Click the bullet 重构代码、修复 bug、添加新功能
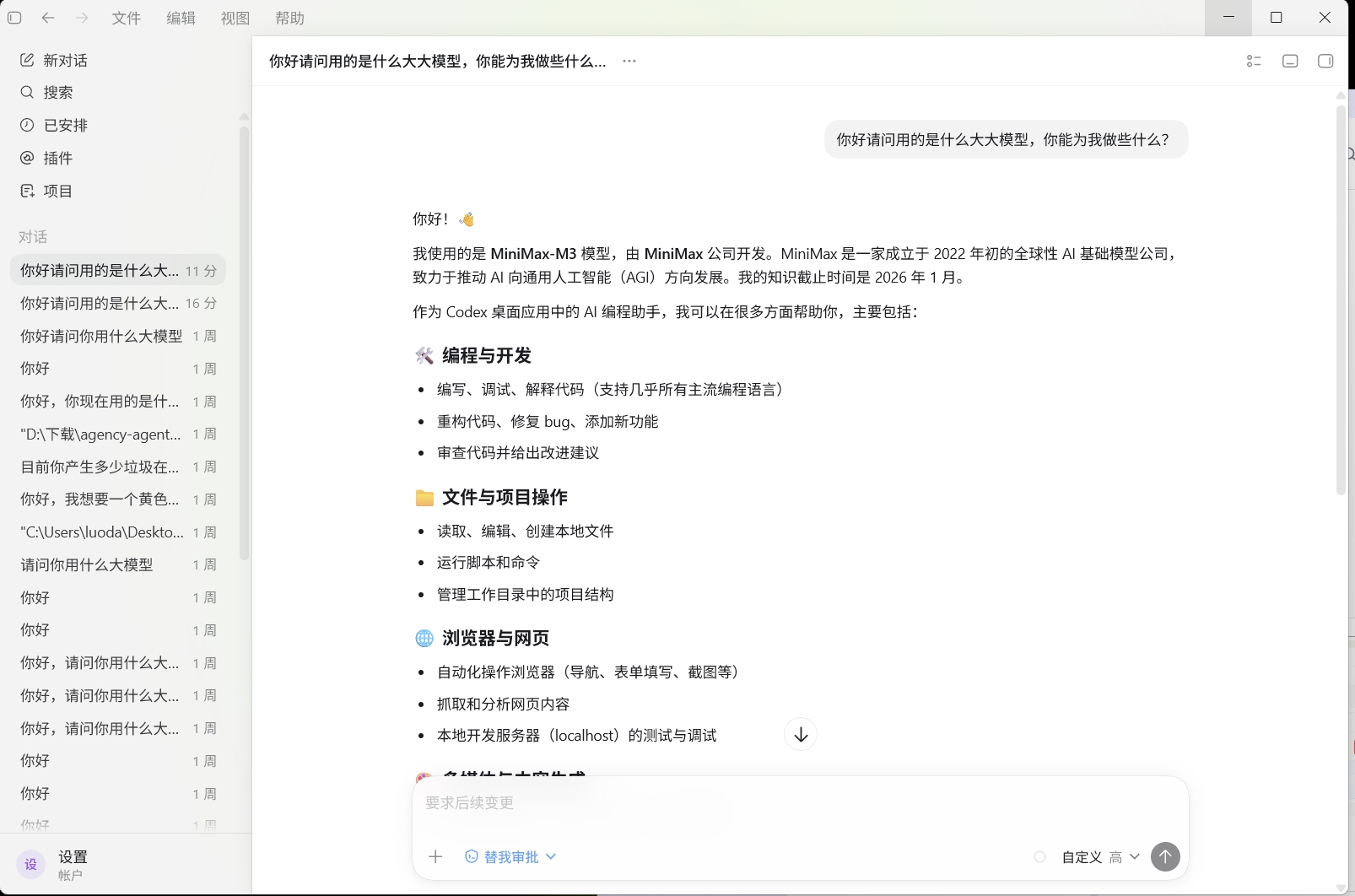The width and height of the screenshot is (1355, 896). (548, 421)
